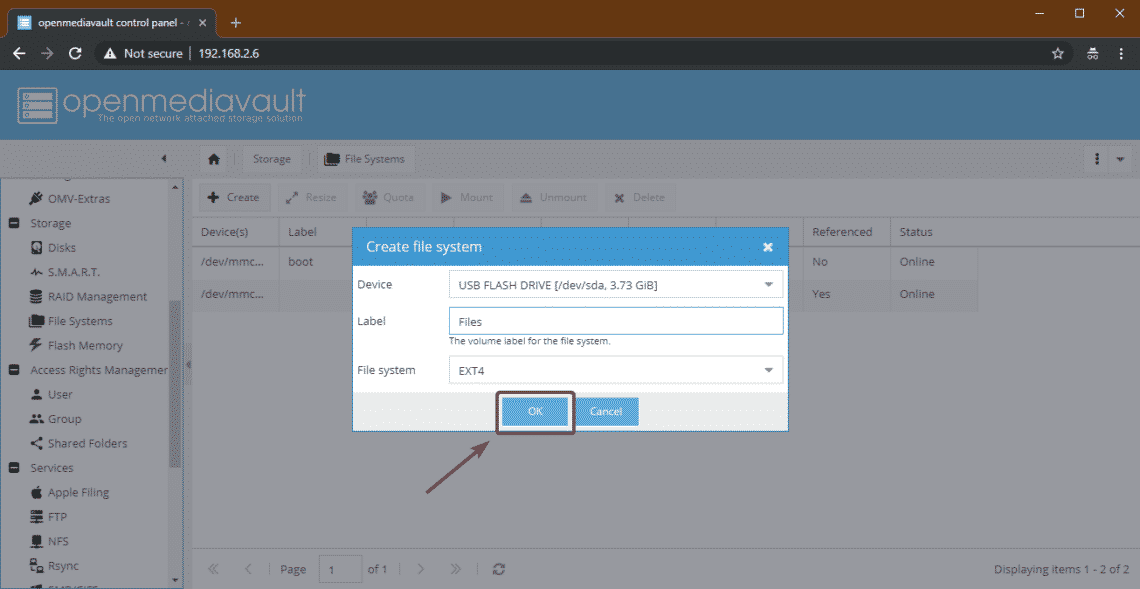The width and height of the screenshot is (1140, 589).
Task: Click the File Systems breadcrumb
Action: [x=366, y=159]
